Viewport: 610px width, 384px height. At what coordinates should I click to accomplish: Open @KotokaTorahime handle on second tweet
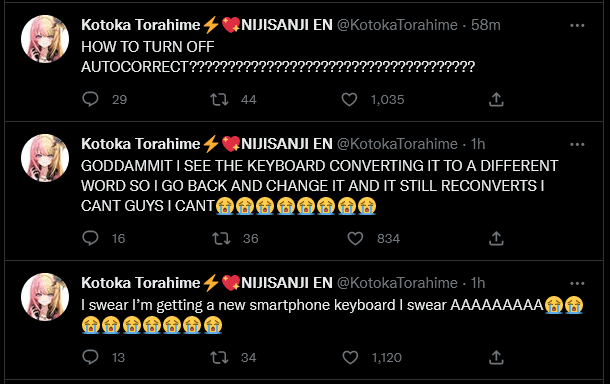point(397,144)
